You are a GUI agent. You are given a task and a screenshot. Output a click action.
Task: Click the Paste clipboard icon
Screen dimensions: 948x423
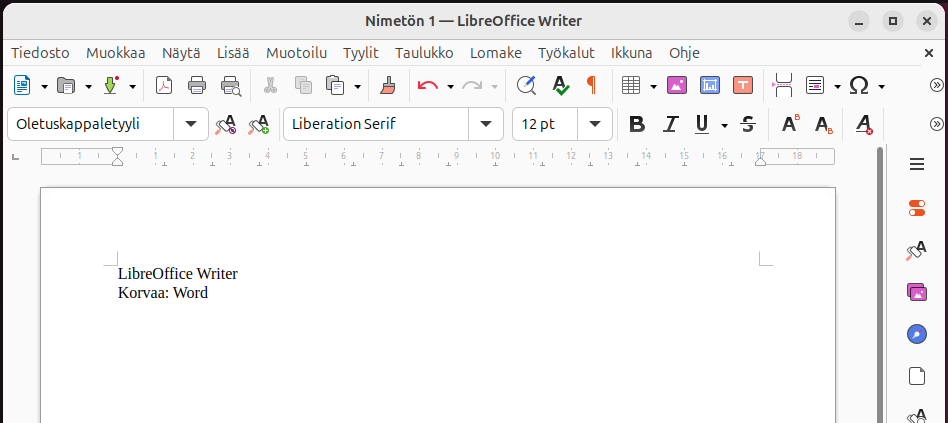click(335, 86)
